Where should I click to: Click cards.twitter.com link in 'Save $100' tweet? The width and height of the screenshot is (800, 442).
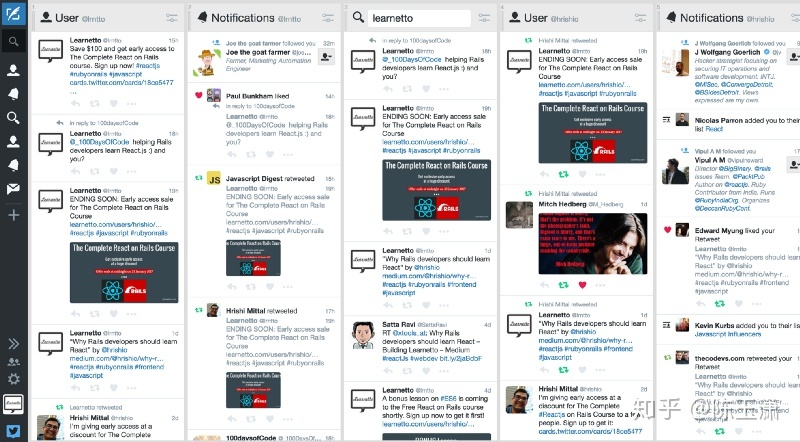(121, 83)
